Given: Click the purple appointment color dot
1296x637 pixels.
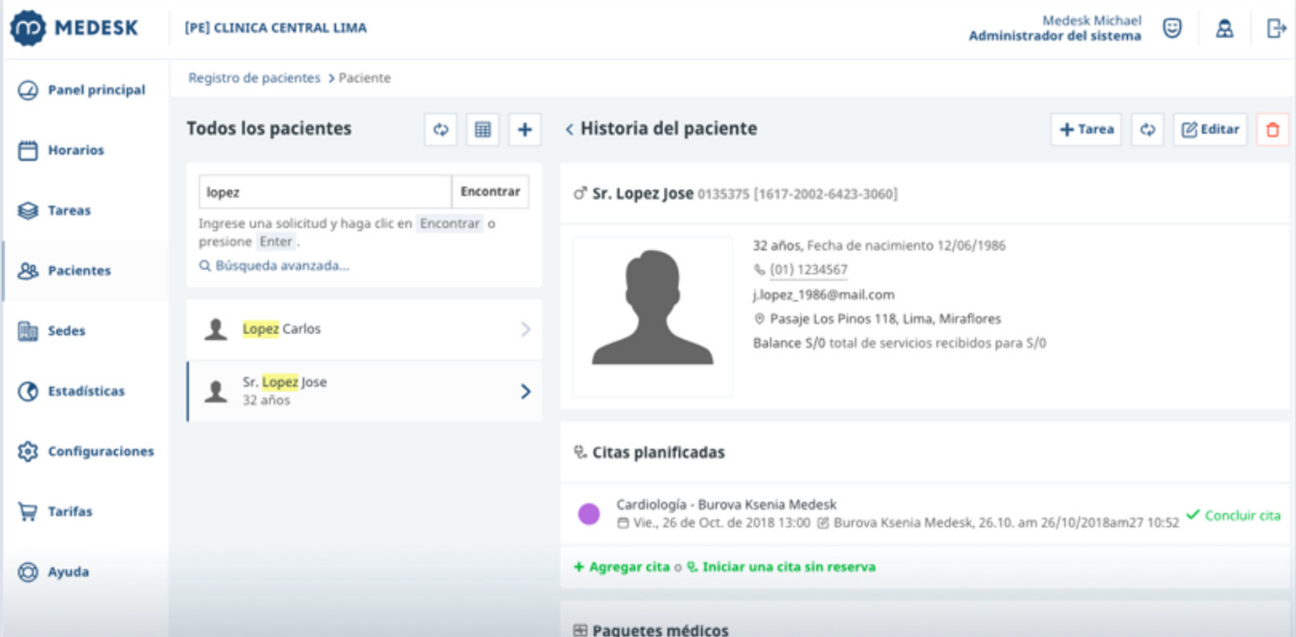Looking at the screenshot, I should [589, 514].
